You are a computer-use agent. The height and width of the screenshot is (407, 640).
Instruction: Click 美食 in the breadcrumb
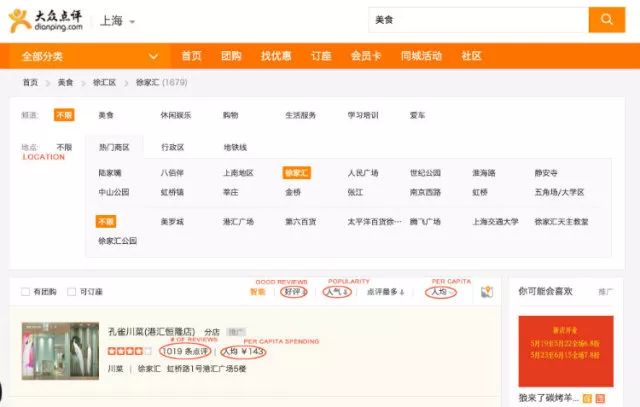pos(65,82)
